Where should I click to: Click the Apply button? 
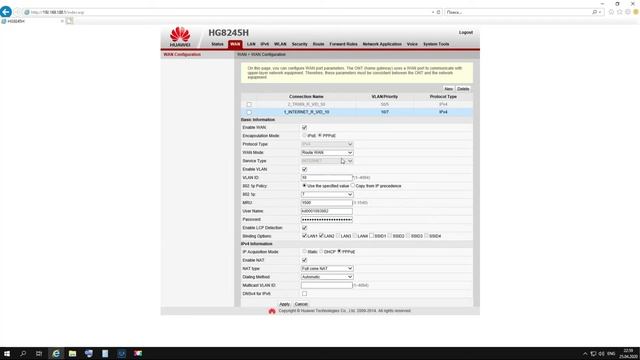284,304
